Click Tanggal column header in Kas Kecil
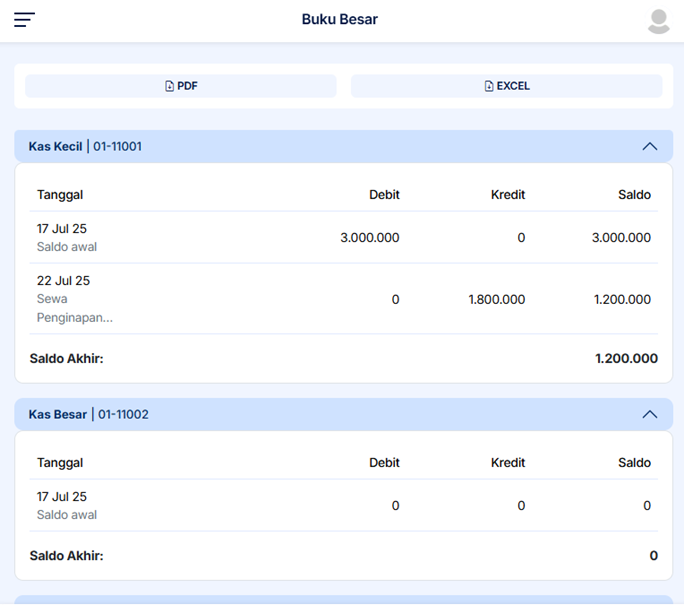Screen dimensions: 684x605 click(60, 195)
